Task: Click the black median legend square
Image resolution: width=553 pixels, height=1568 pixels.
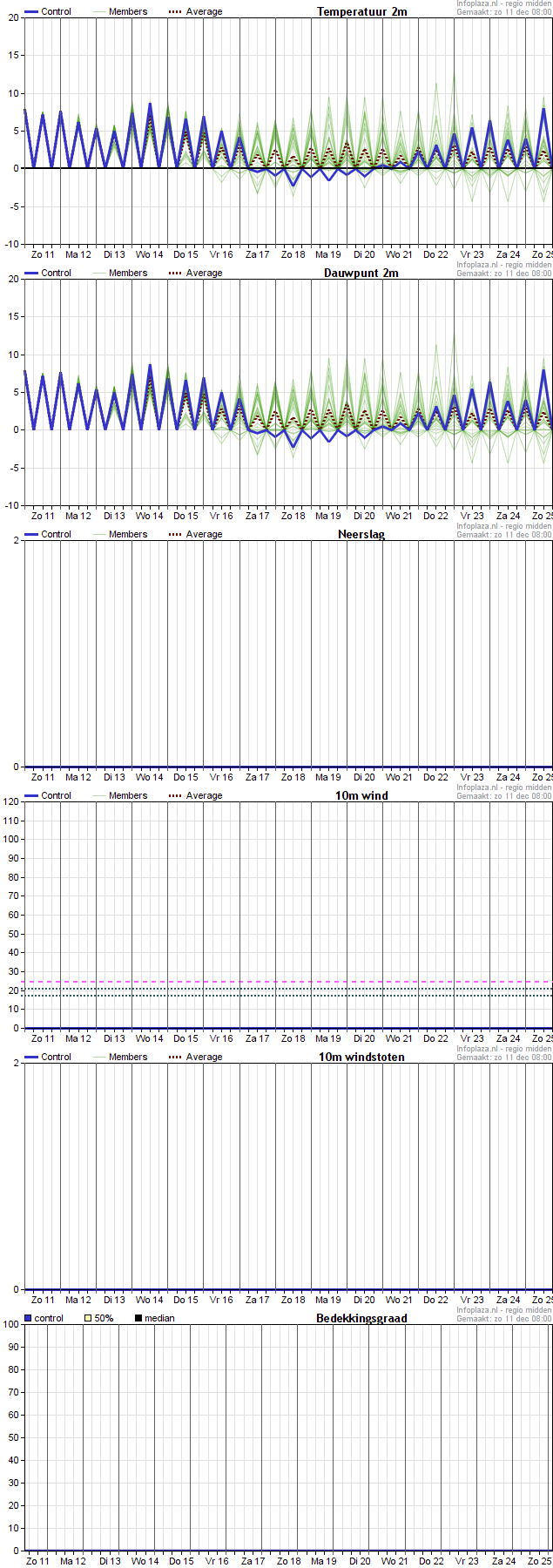Action: (138, 1318)
